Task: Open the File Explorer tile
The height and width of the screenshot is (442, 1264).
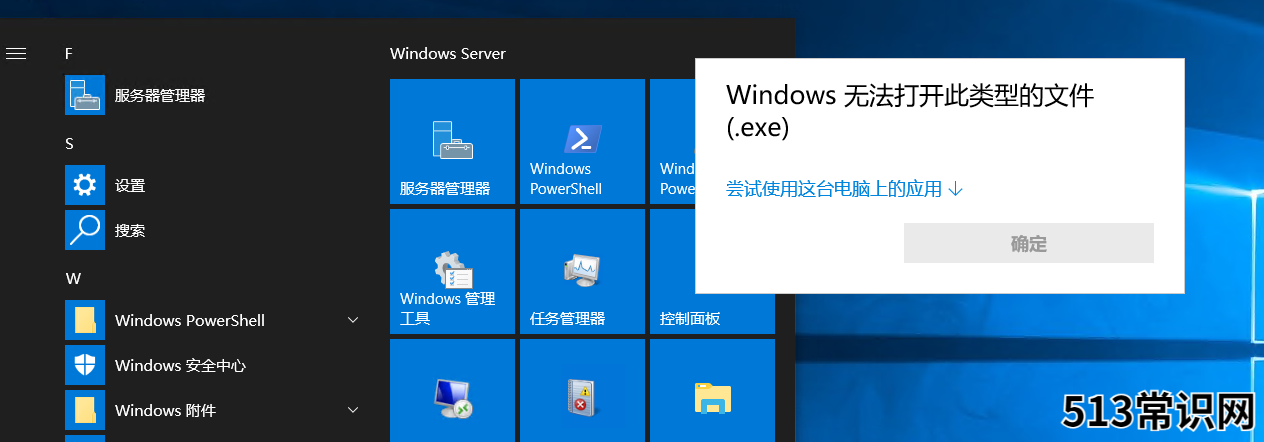Action: (x=712, y=391)
